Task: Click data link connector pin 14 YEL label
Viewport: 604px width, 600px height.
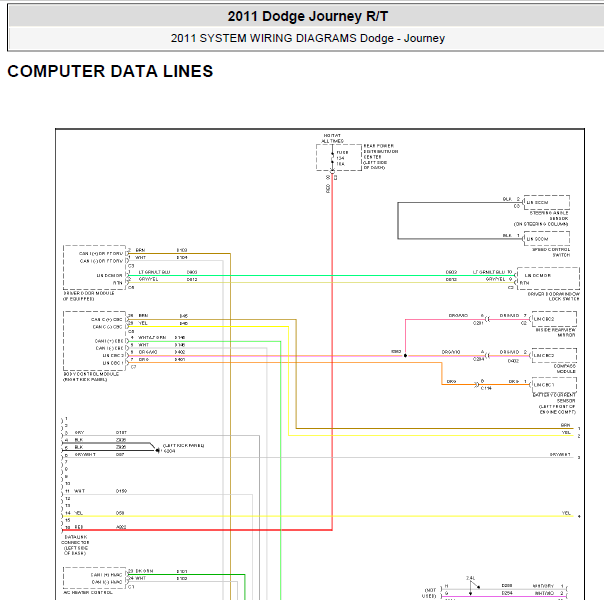Action: [78, 513]
